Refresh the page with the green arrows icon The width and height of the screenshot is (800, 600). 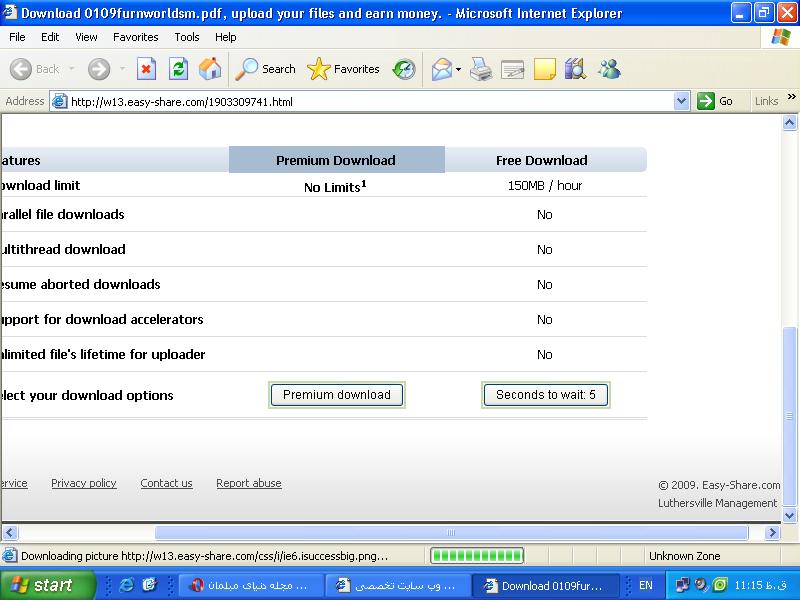tap(179, 69)
